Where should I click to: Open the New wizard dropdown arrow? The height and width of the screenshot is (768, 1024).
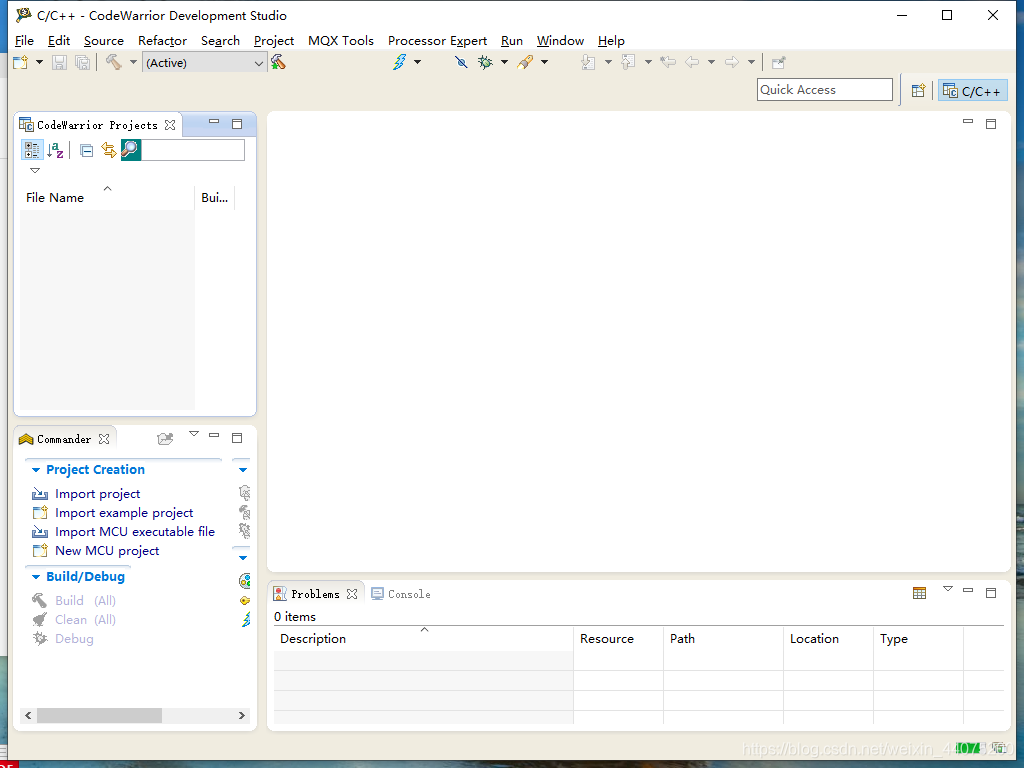(39, 63)
